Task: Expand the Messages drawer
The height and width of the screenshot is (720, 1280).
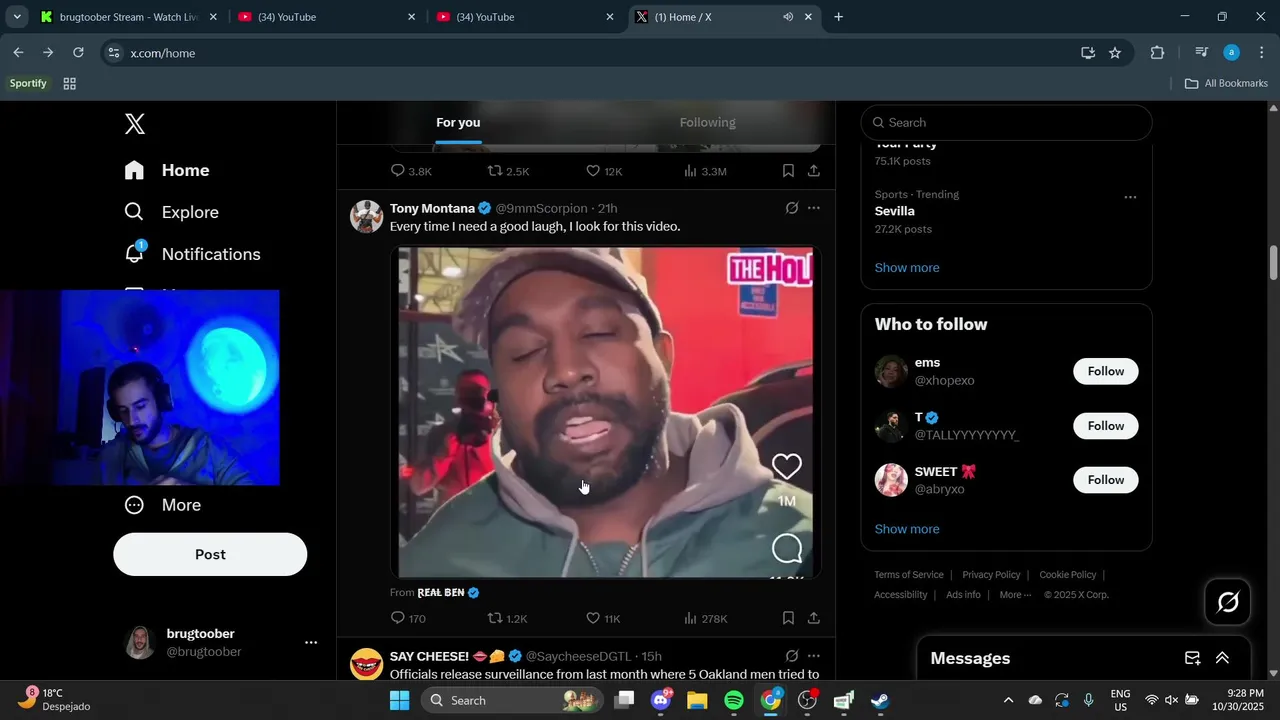Action: point(1222,658)
